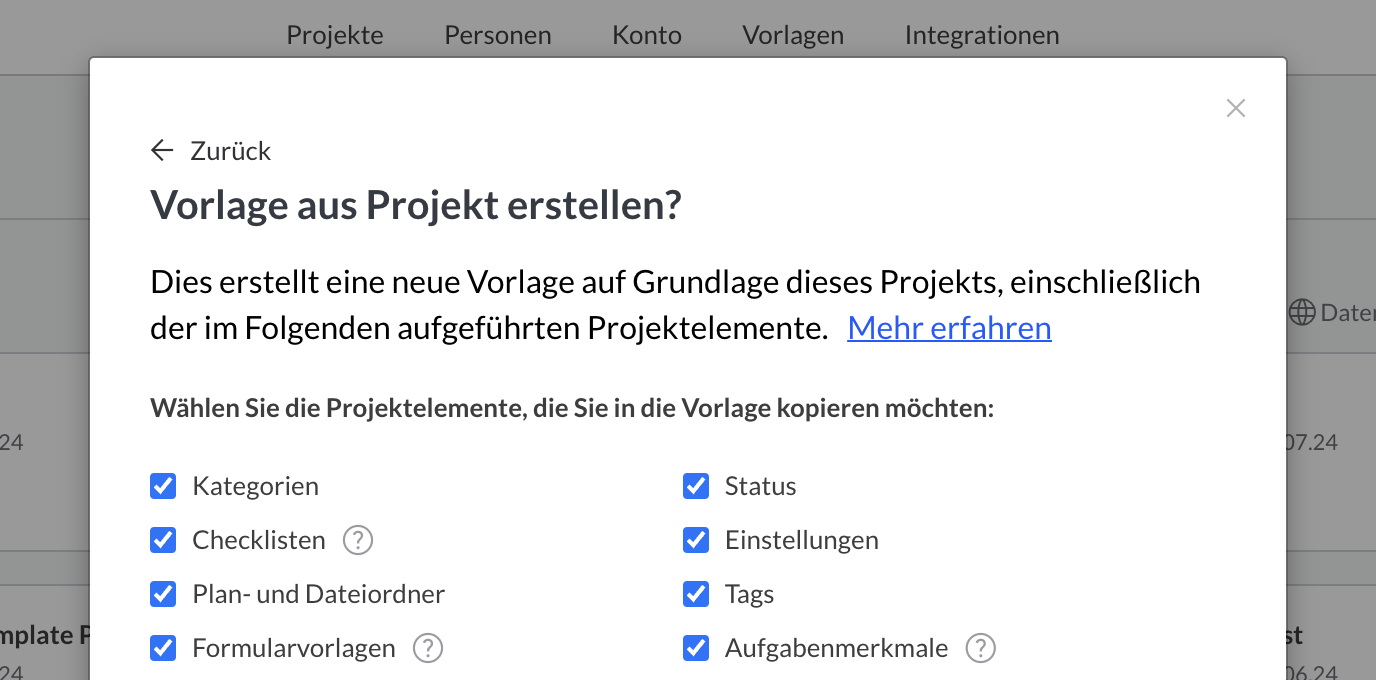
Task: Toggle the Einstellungen checkbox
Action: click(x=696, y=541)
